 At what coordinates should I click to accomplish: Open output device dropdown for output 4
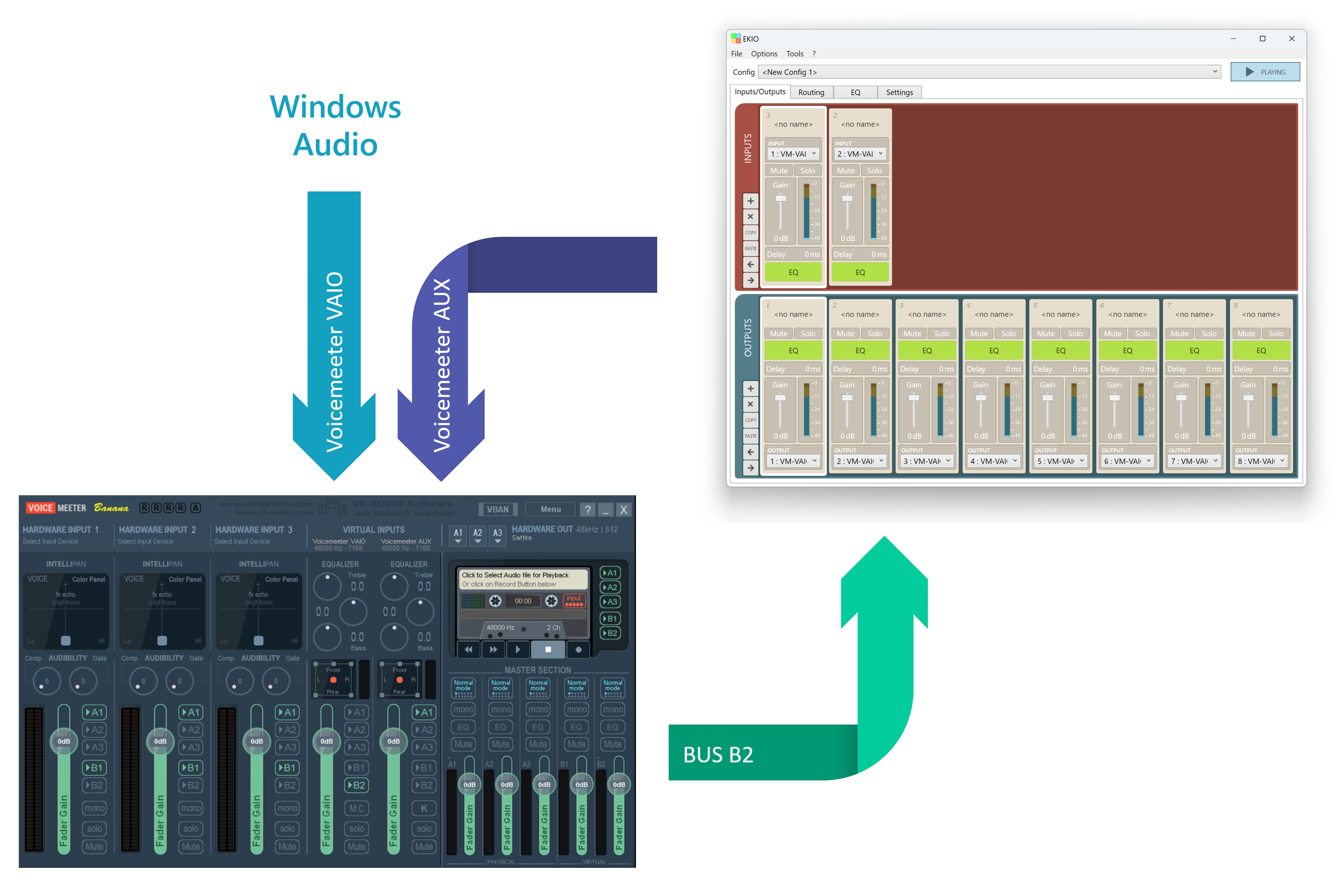coord(993,461)
